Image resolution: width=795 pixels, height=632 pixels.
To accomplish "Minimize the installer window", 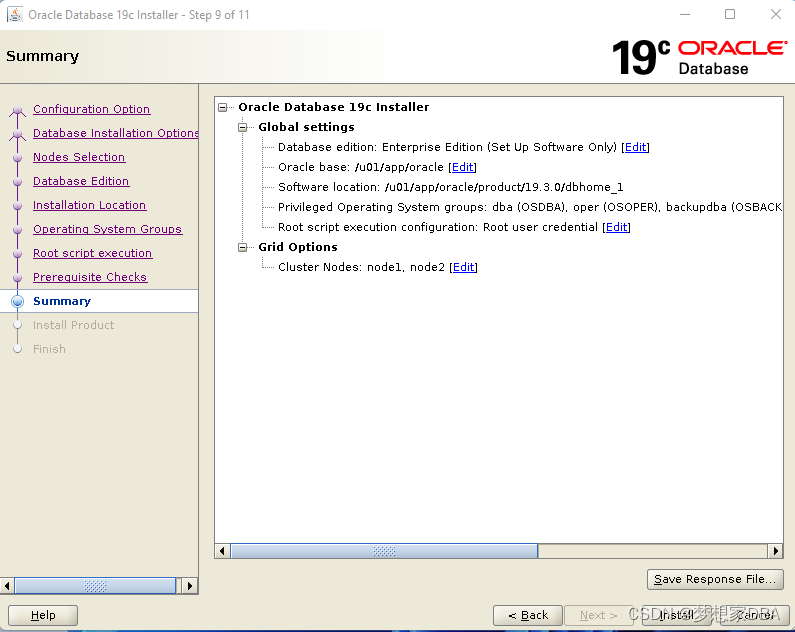I will point(685,14).
